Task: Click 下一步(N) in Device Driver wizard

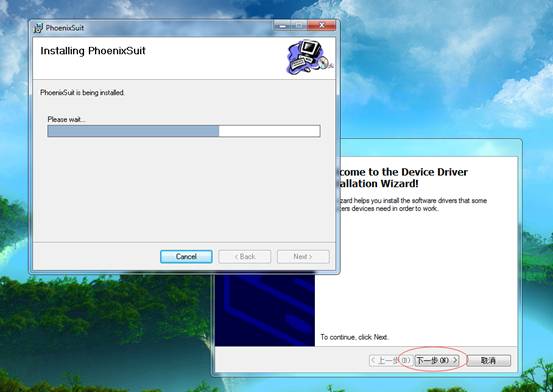Action: 437,360
